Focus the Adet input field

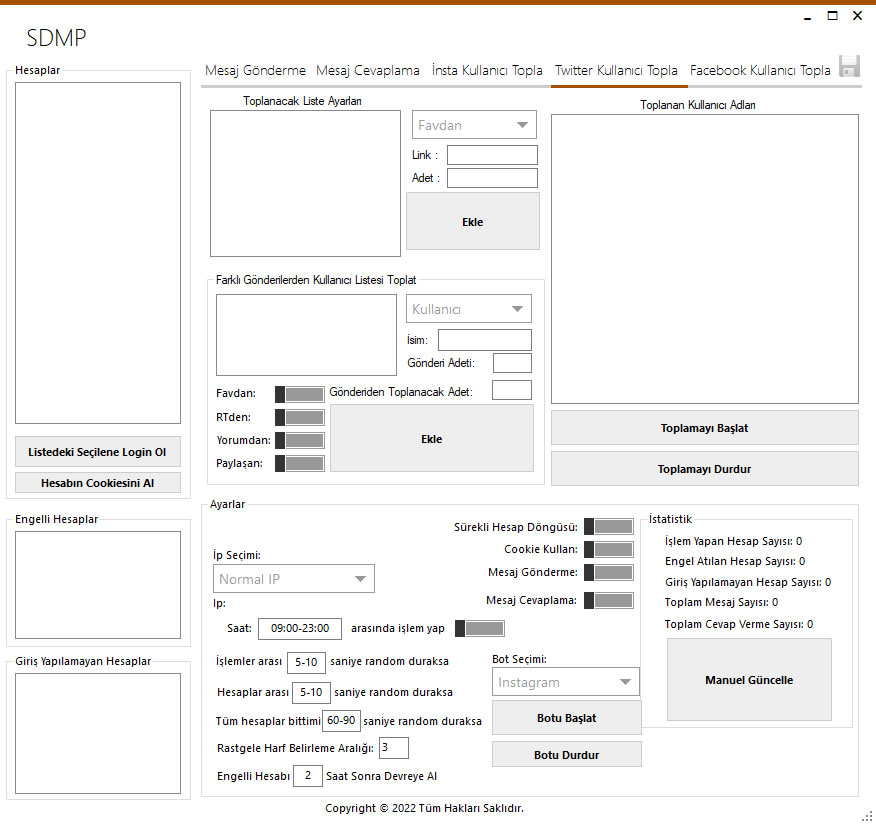pyautogui.click(x=492, y=178)
